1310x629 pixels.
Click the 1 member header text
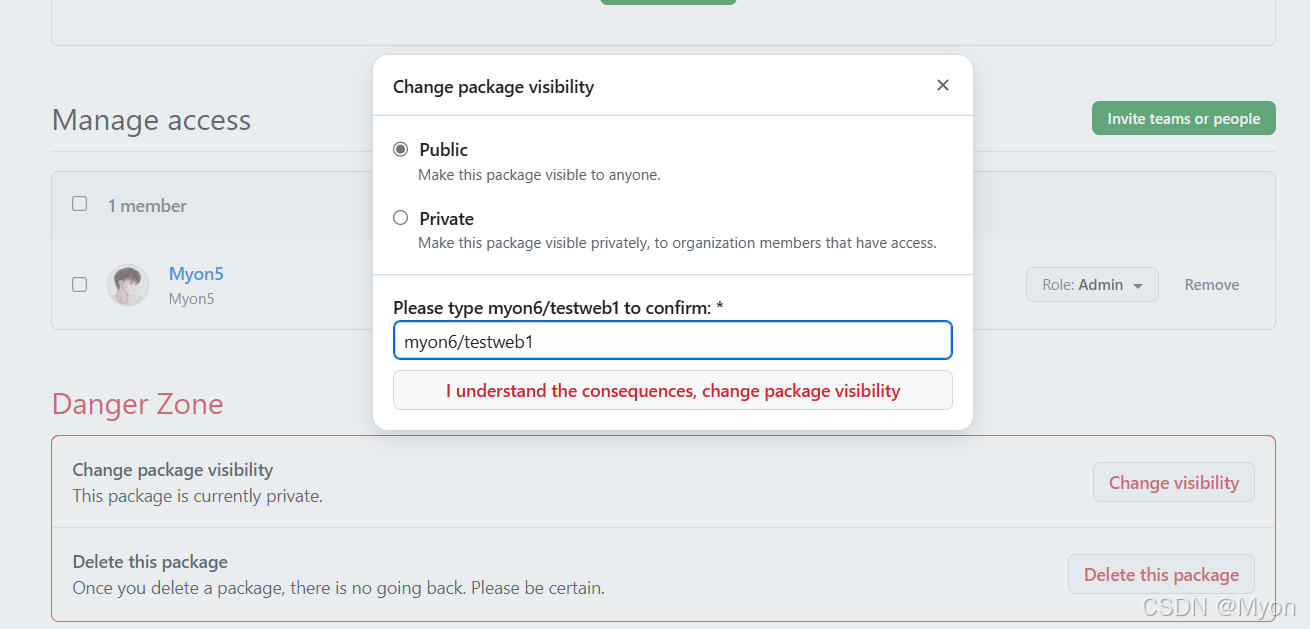pyautogui.click(x=147, y=206)
